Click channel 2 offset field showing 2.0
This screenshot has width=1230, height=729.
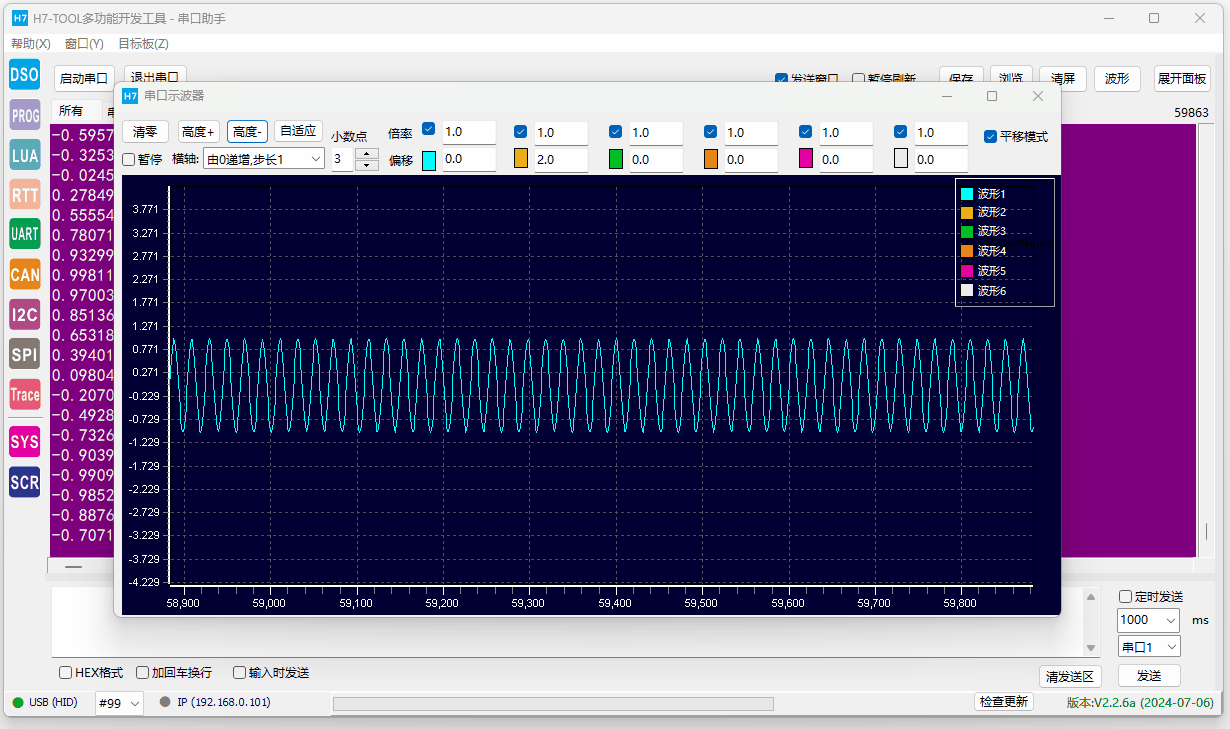560,160
